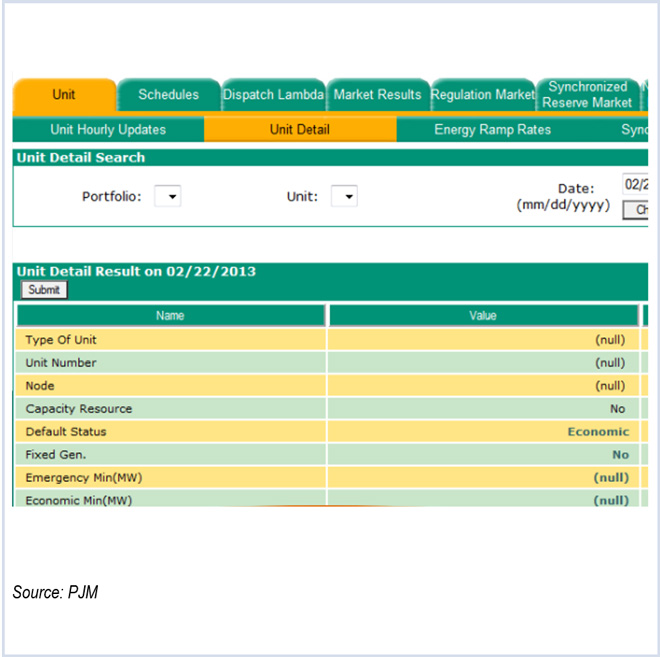
Task: Click the Value column header
Action: coord(483,316)
